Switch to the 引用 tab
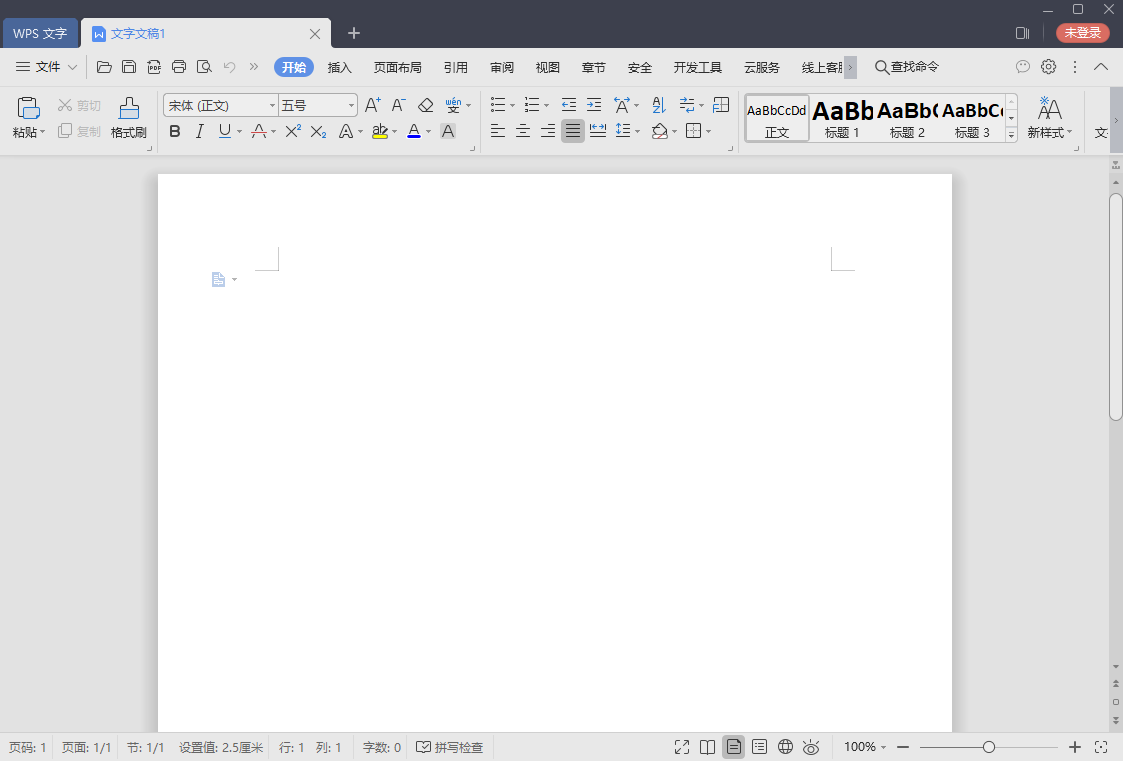This screenshot has height=761, width=1123. (456, 67)
